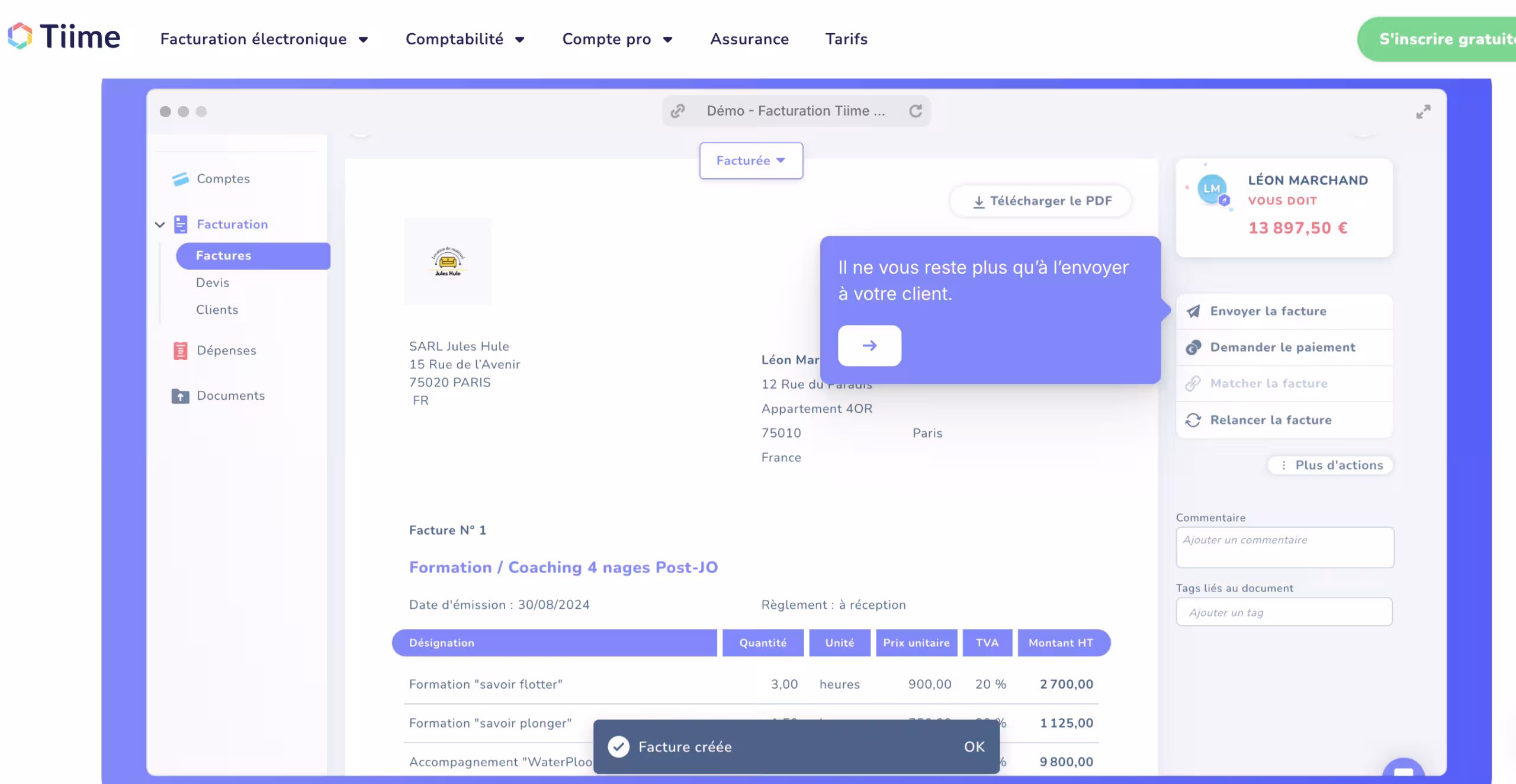
Task: Click the Relancer circular arrows icon
Action: pos(1193,420)
